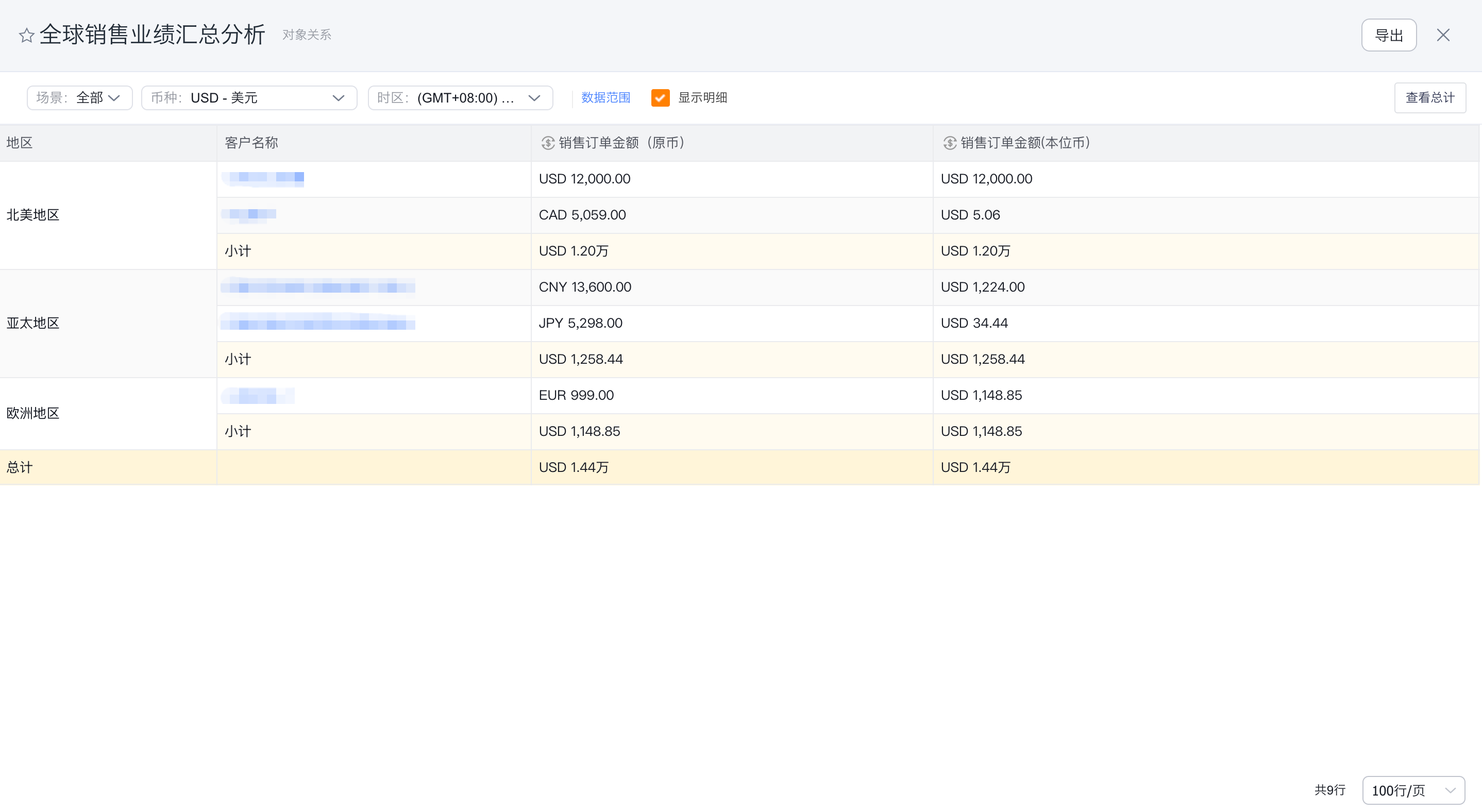The height and width of the screenshot is (812, 1482).
Task: Click the 对象关系 label near title
Action: (307, 35)
